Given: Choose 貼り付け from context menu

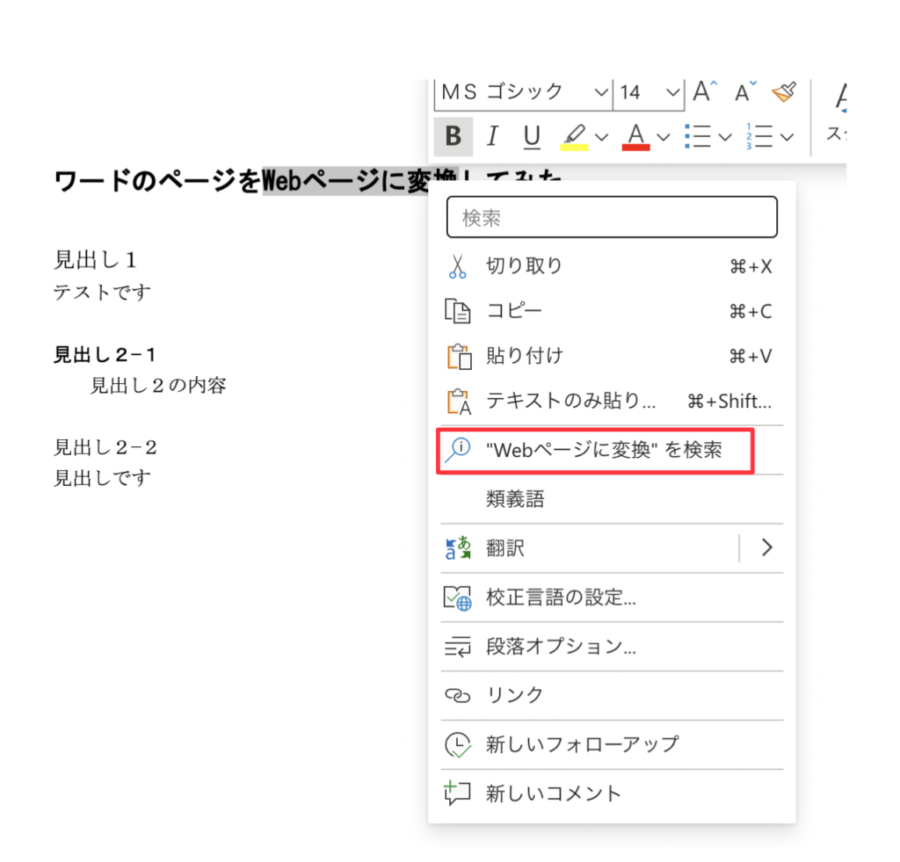Looking at the screenshot, I should 612,356.
